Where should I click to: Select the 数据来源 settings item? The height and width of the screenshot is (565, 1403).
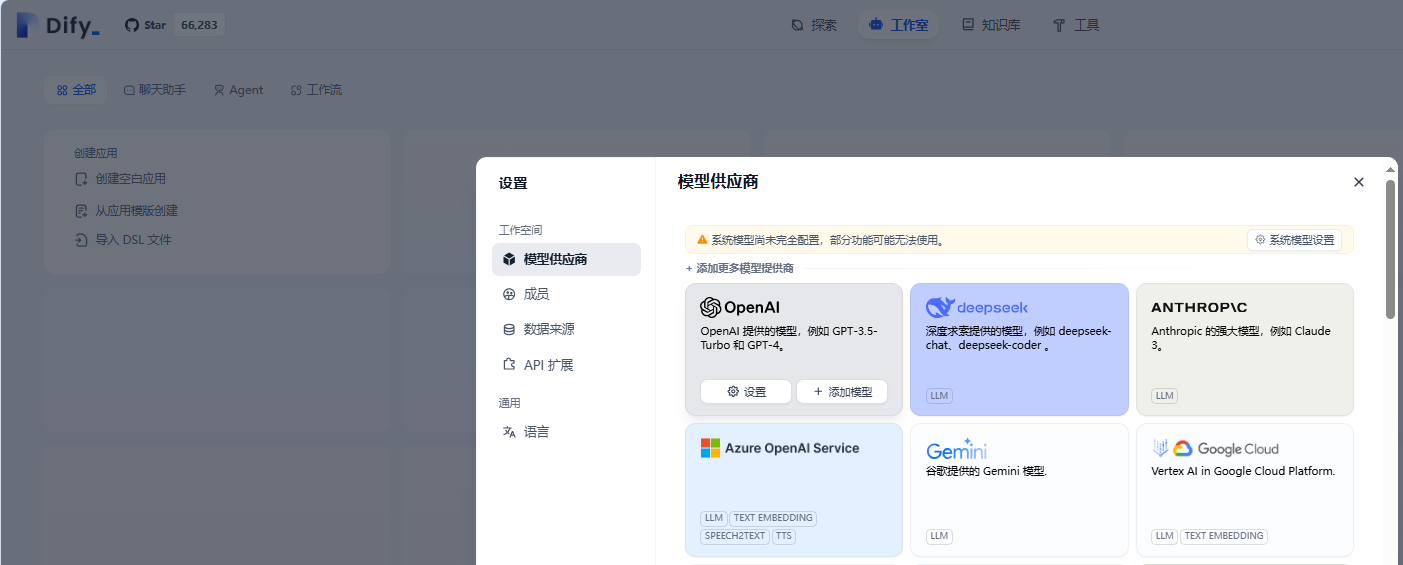(x=548, y=329)
